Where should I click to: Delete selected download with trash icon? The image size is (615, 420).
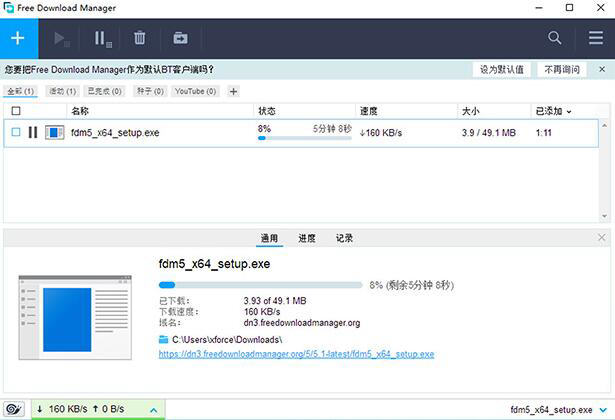tap(140, 38)
